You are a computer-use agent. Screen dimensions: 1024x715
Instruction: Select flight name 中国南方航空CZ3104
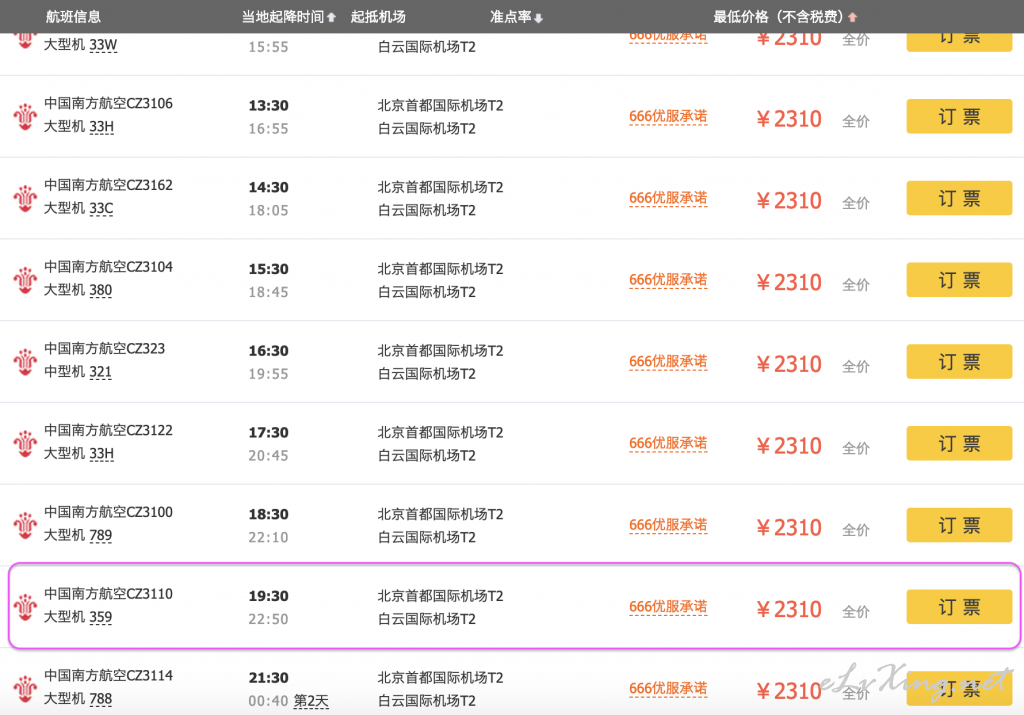click(x=108, y=266)
